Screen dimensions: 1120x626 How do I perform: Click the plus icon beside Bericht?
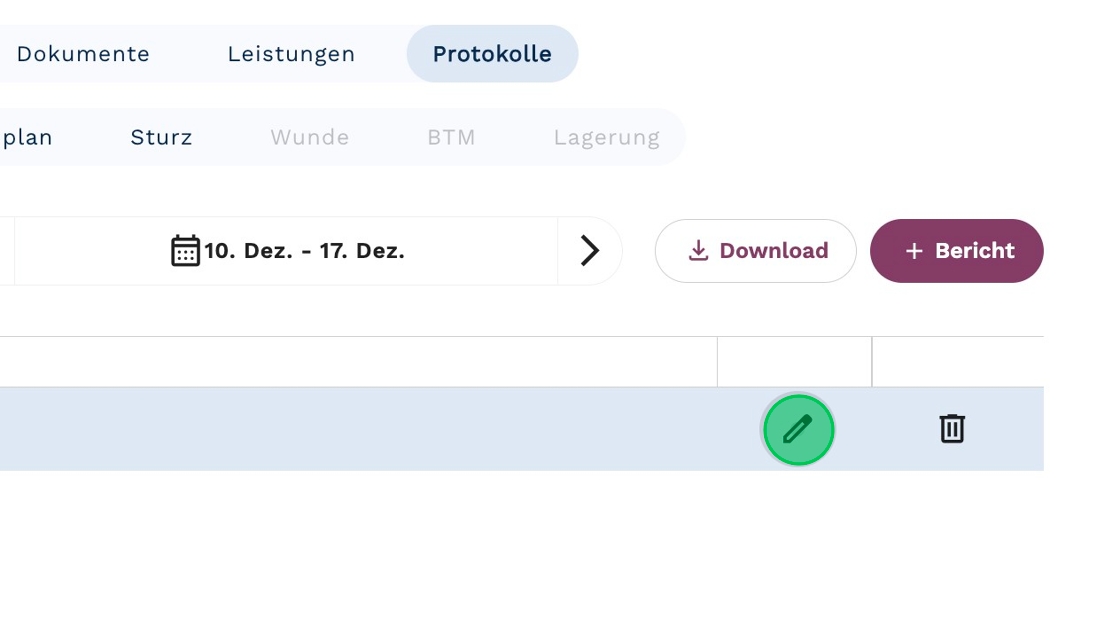point(913,251)
